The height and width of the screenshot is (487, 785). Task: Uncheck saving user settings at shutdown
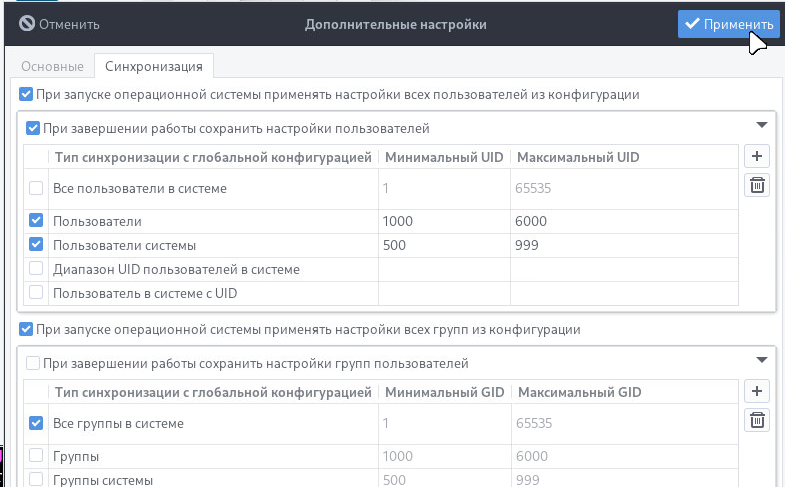(33, 128)
